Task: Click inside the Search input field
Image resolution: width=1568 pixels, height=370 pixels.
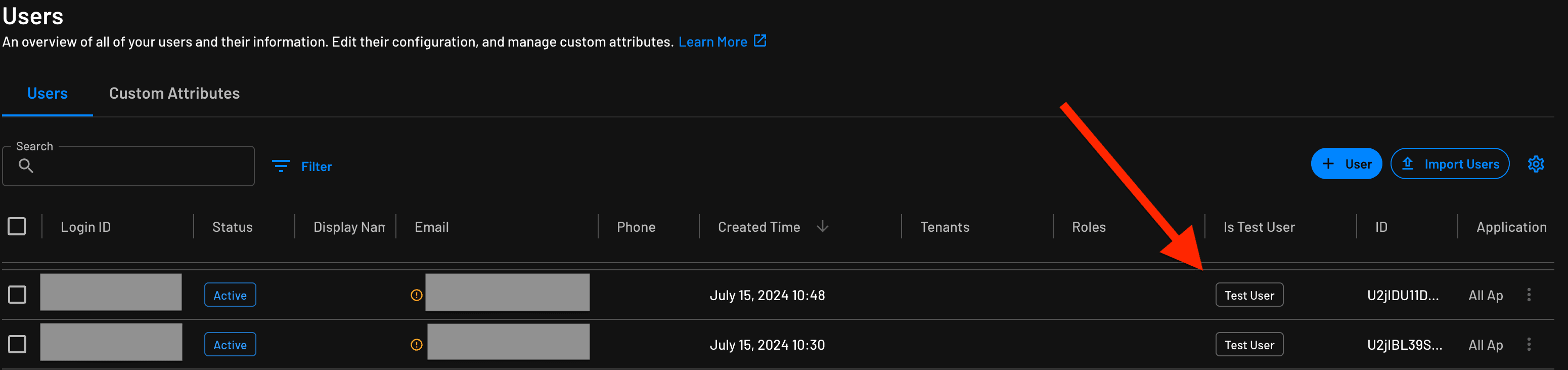Action: click(128, 165)
